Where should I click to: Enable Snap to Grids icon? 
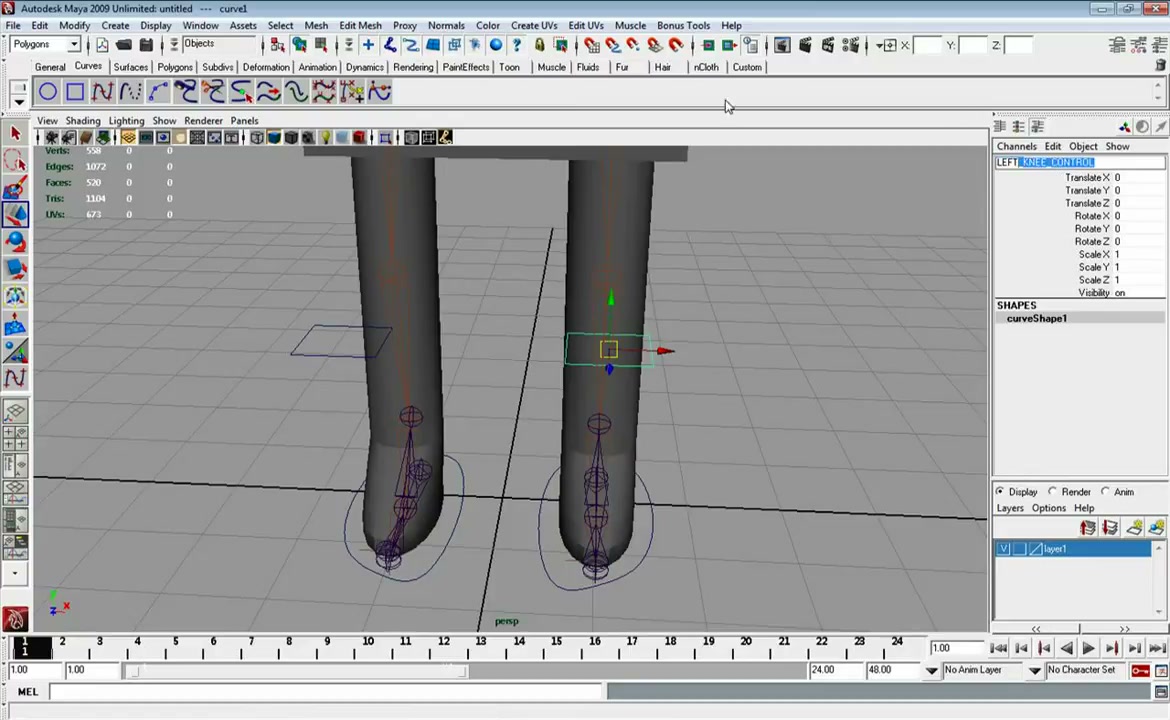click(592, 46)
